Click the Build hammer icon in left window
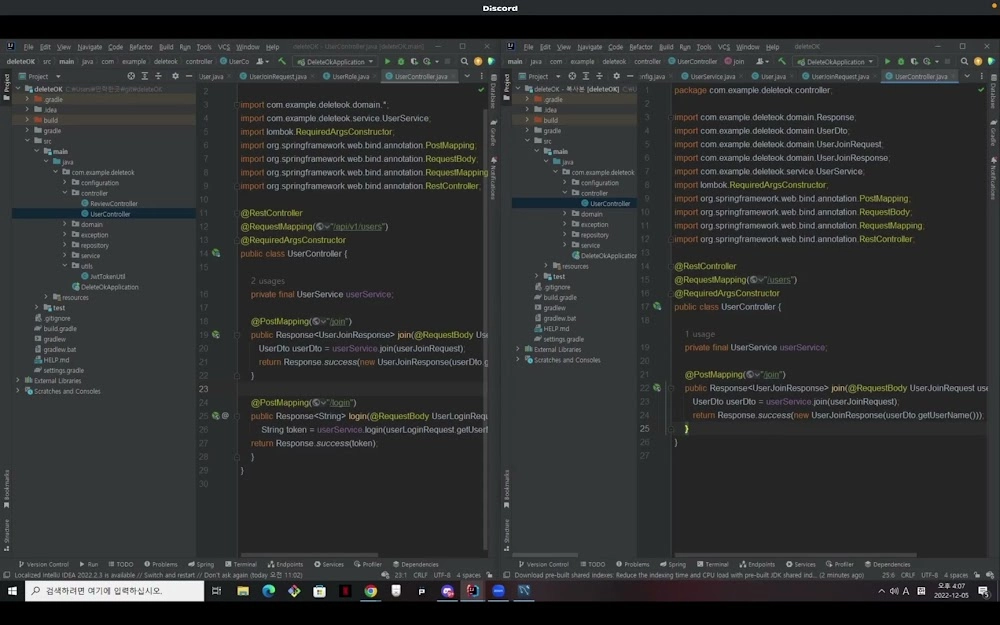Image resolution: width=1000 pixels, height=625 pixels. coord(282,61)
